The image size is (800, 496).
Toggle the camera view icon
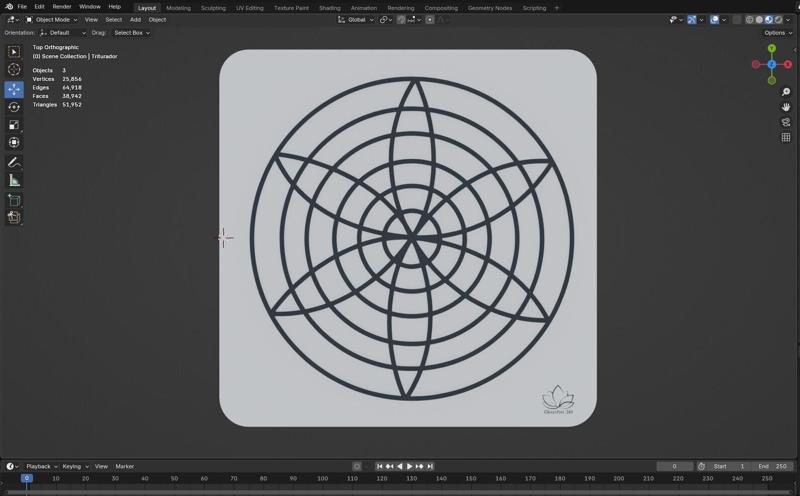click(x=786, y=122)
